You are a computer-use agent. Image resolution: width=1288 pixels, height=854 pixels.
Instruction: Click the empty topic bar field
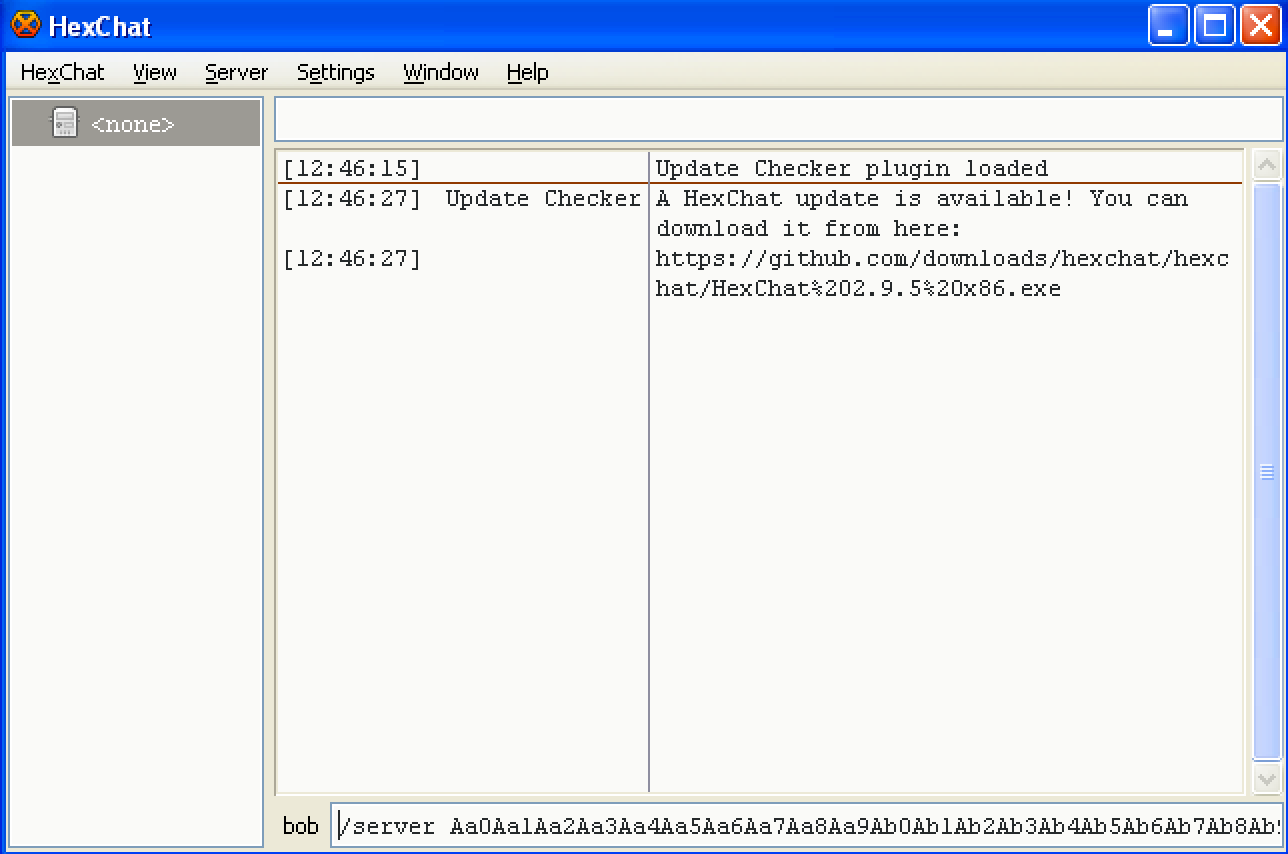pyautogui.click(x=778, y=120)
